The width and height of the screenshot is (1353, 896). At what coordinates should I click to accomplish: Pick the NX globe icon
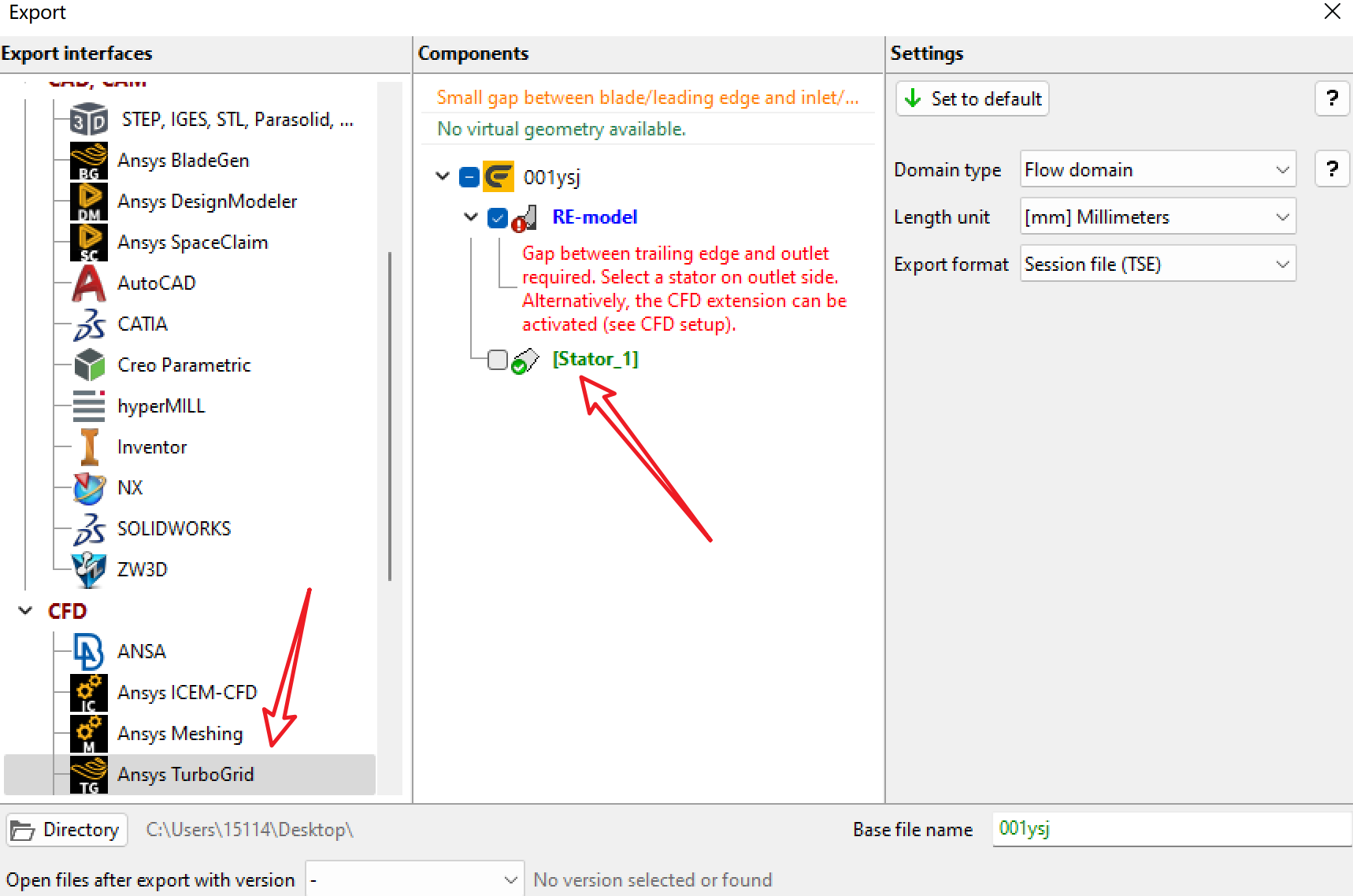tap(89, 488)
